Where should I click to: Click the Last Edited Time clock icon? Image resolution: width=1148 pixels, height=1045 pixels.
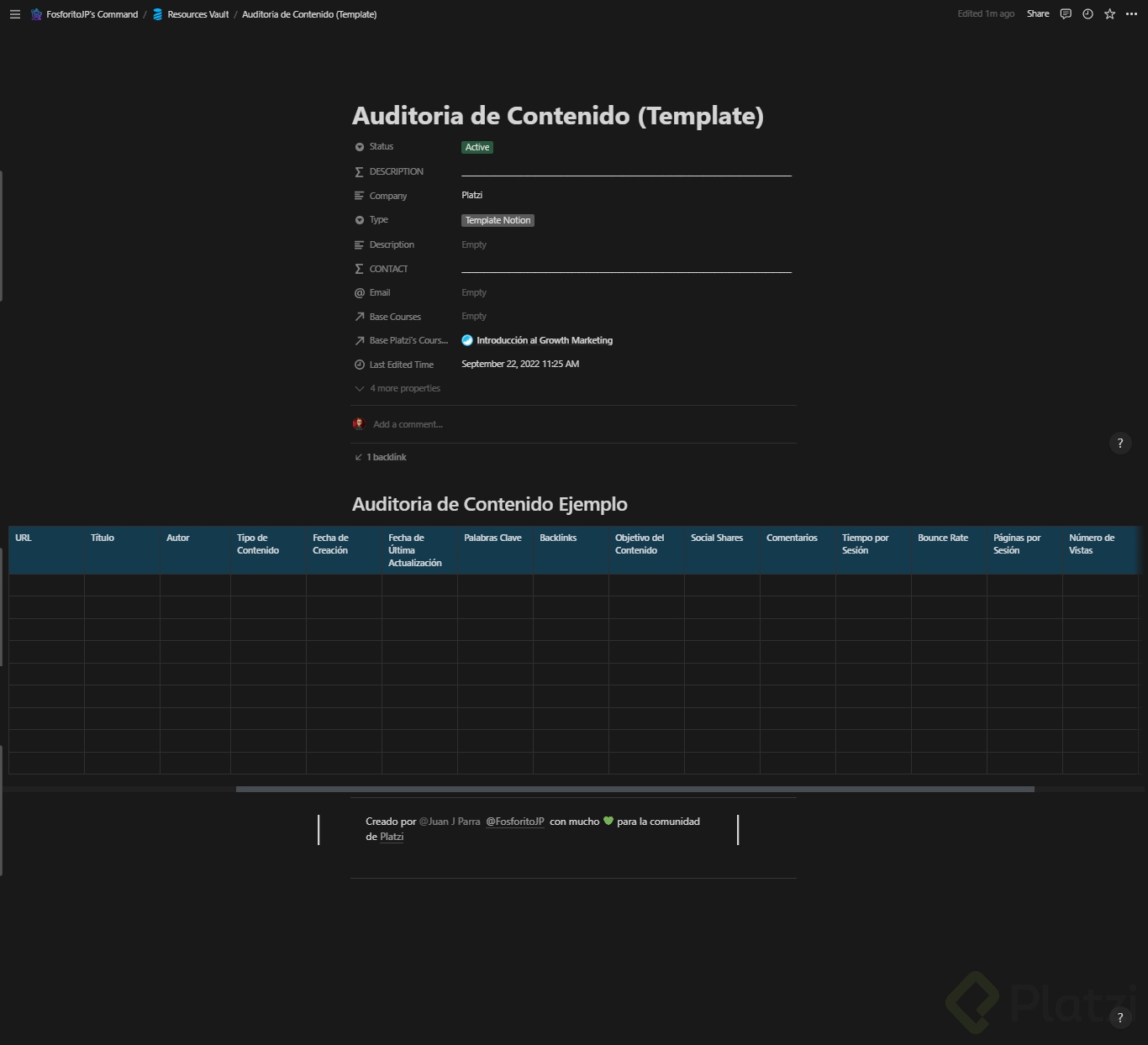(360, 365)
